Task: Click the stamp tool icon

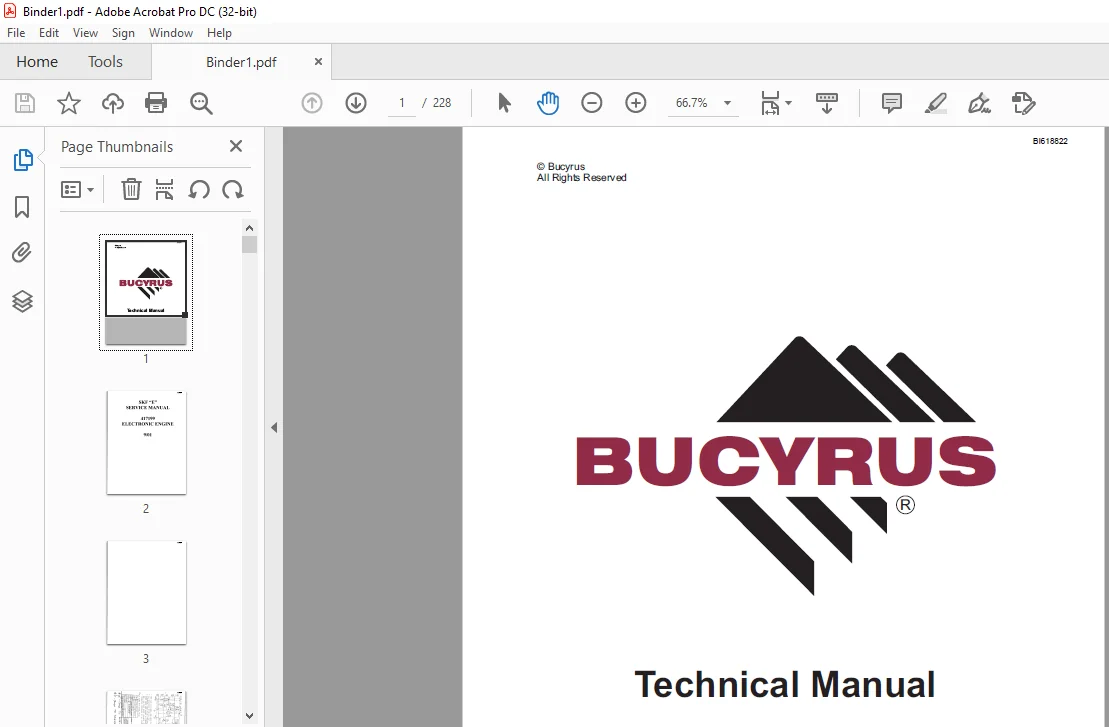Action: tap(1023, 103)
